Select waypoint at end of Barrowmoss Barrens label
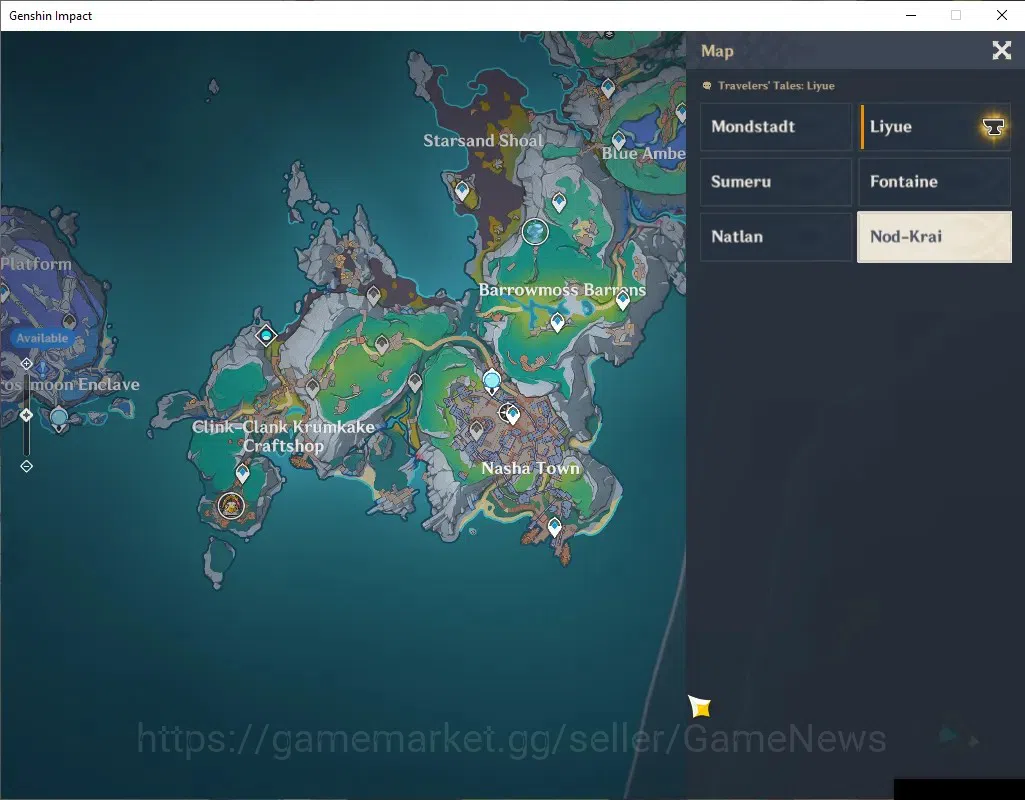The width and height of the screenshot is (1025, 800). click(622, 301)
